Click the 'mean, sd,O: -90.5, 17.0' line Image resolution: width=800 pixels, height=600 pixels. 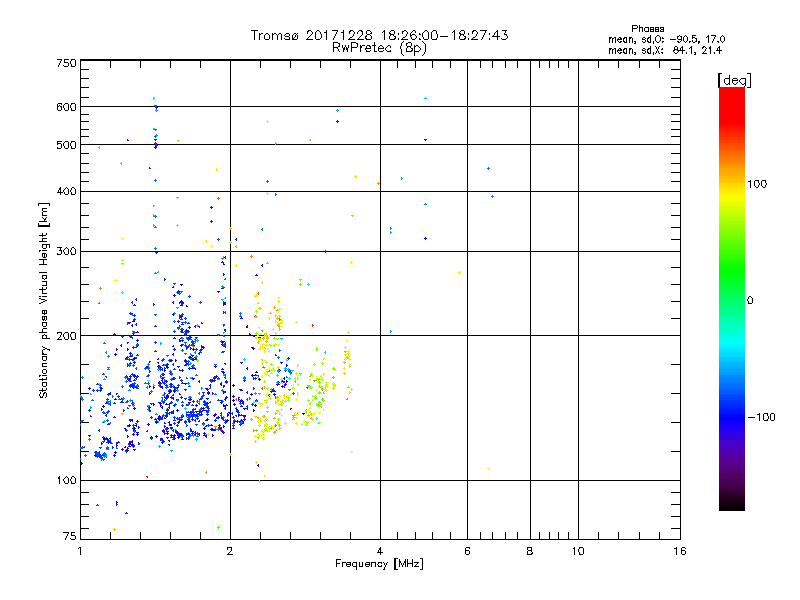point(666,39)
